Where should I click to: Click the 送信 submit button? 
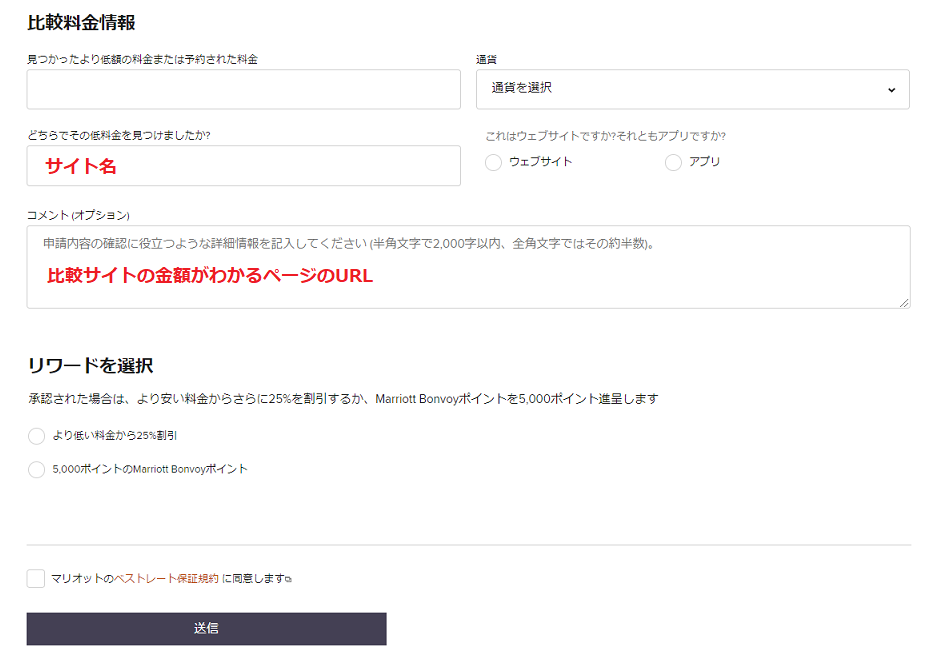207,629
